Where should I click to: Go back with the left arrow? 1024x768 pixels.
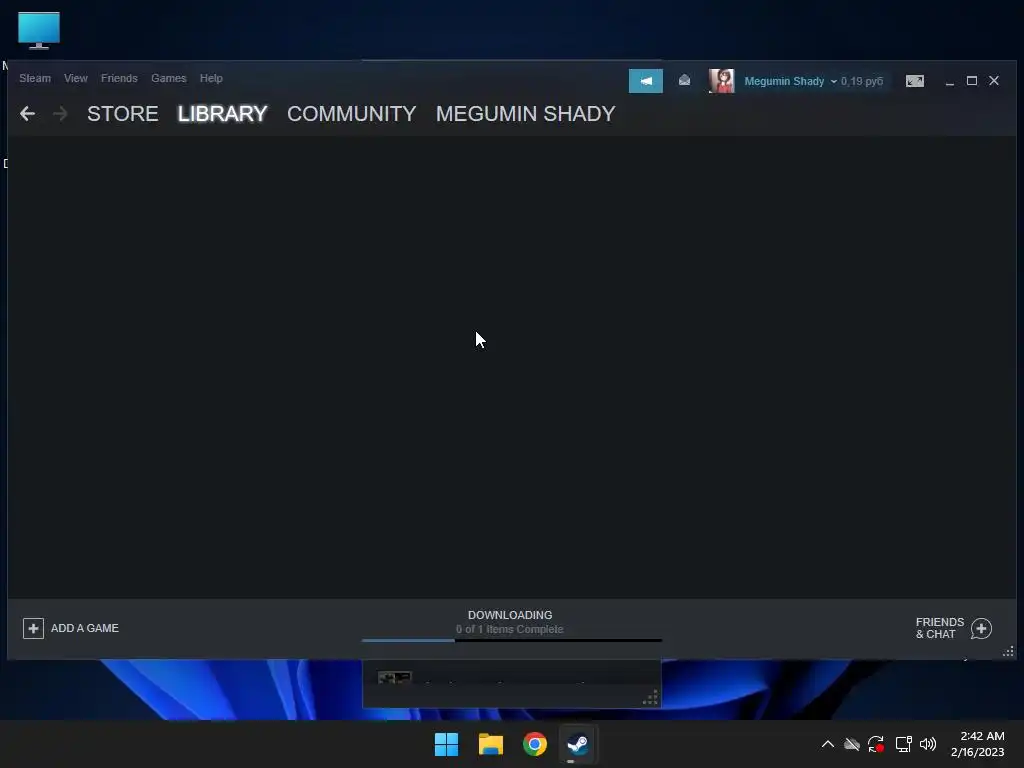27,114
